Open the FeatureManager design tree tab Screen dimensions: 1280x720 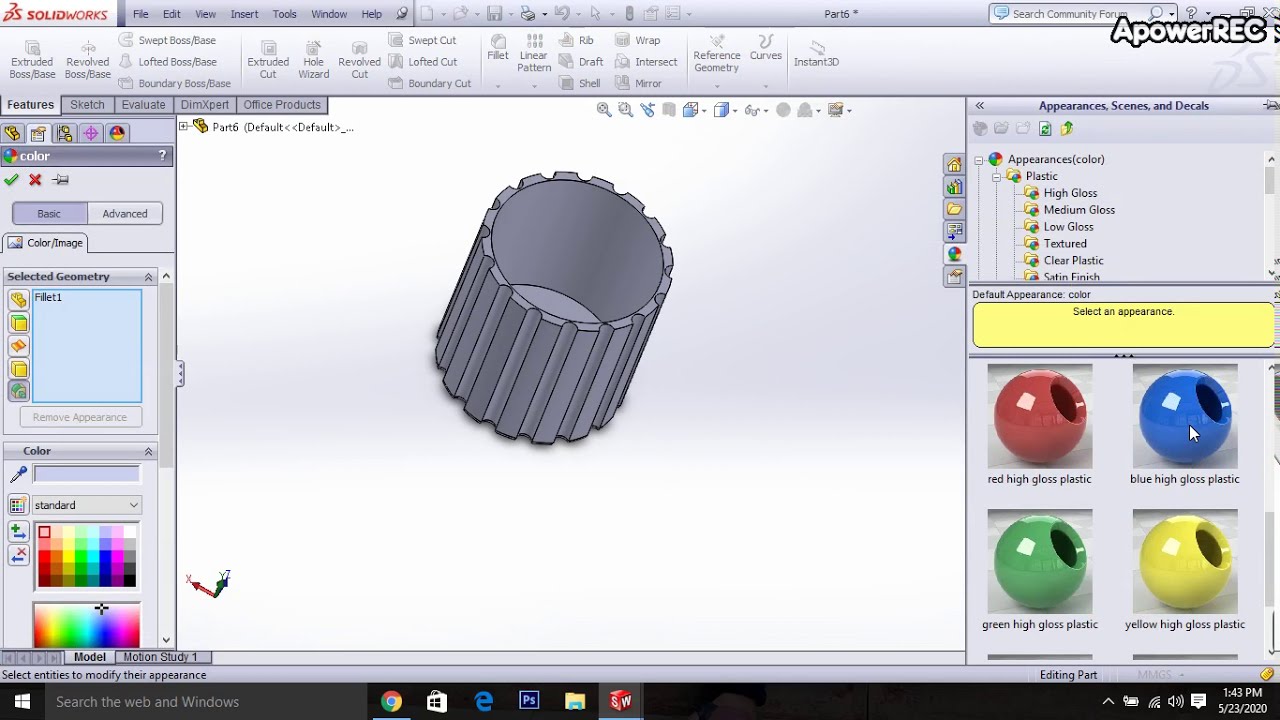(x=12, y=133)
